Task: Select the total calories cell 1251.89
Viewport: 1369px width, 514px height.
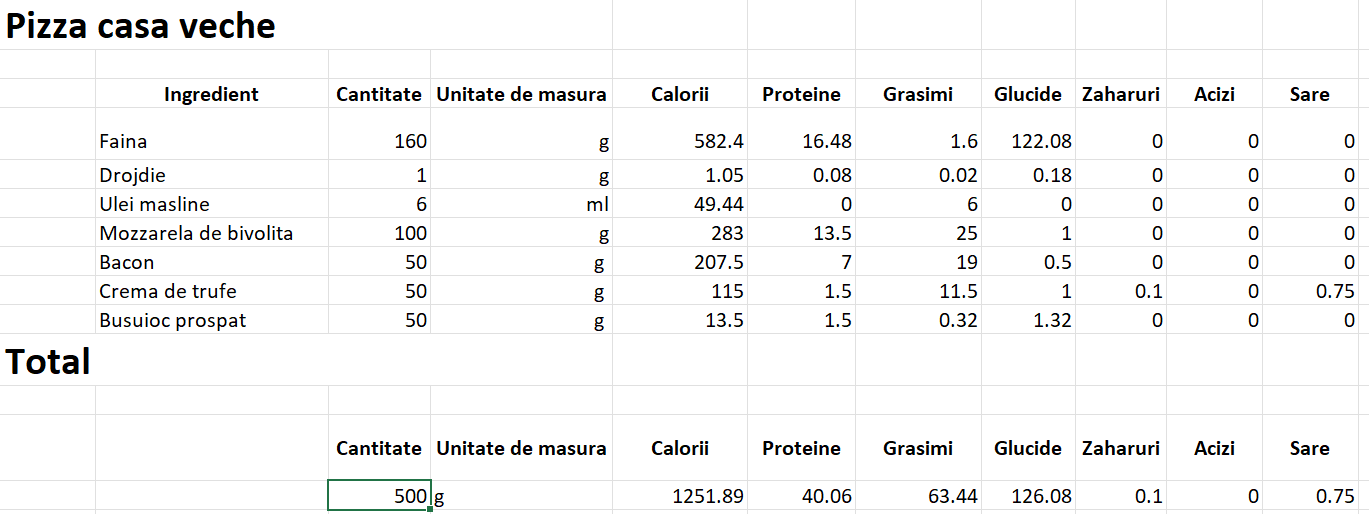Action: (x=680, y=496)
